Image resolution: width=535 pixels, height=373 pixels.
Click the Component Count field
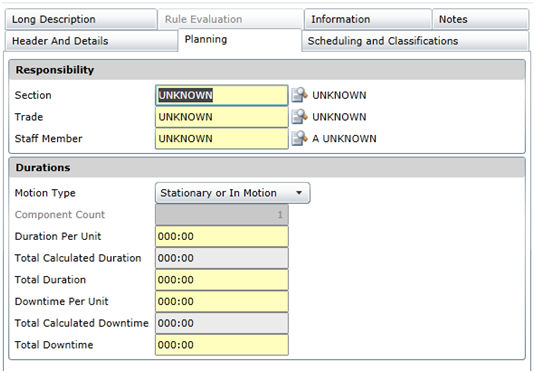click(x=222, y=215)
